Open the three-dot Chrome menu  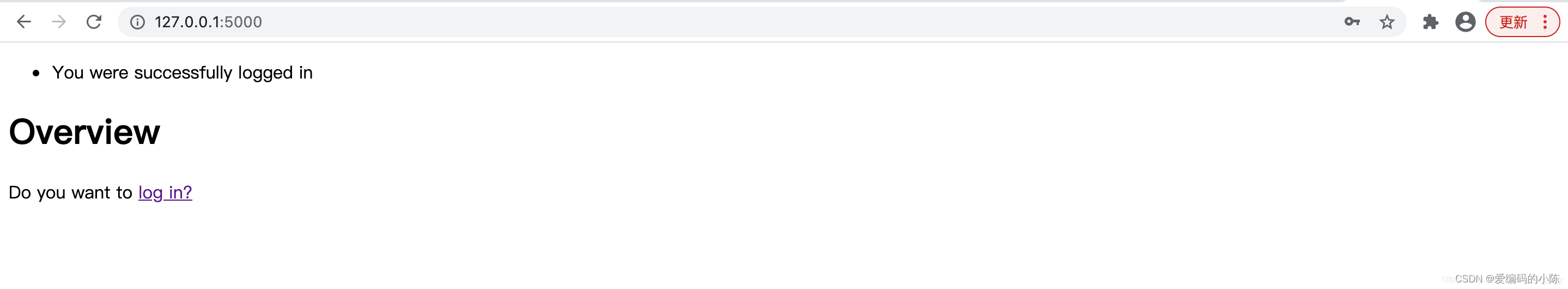[x=1545, y=22]
